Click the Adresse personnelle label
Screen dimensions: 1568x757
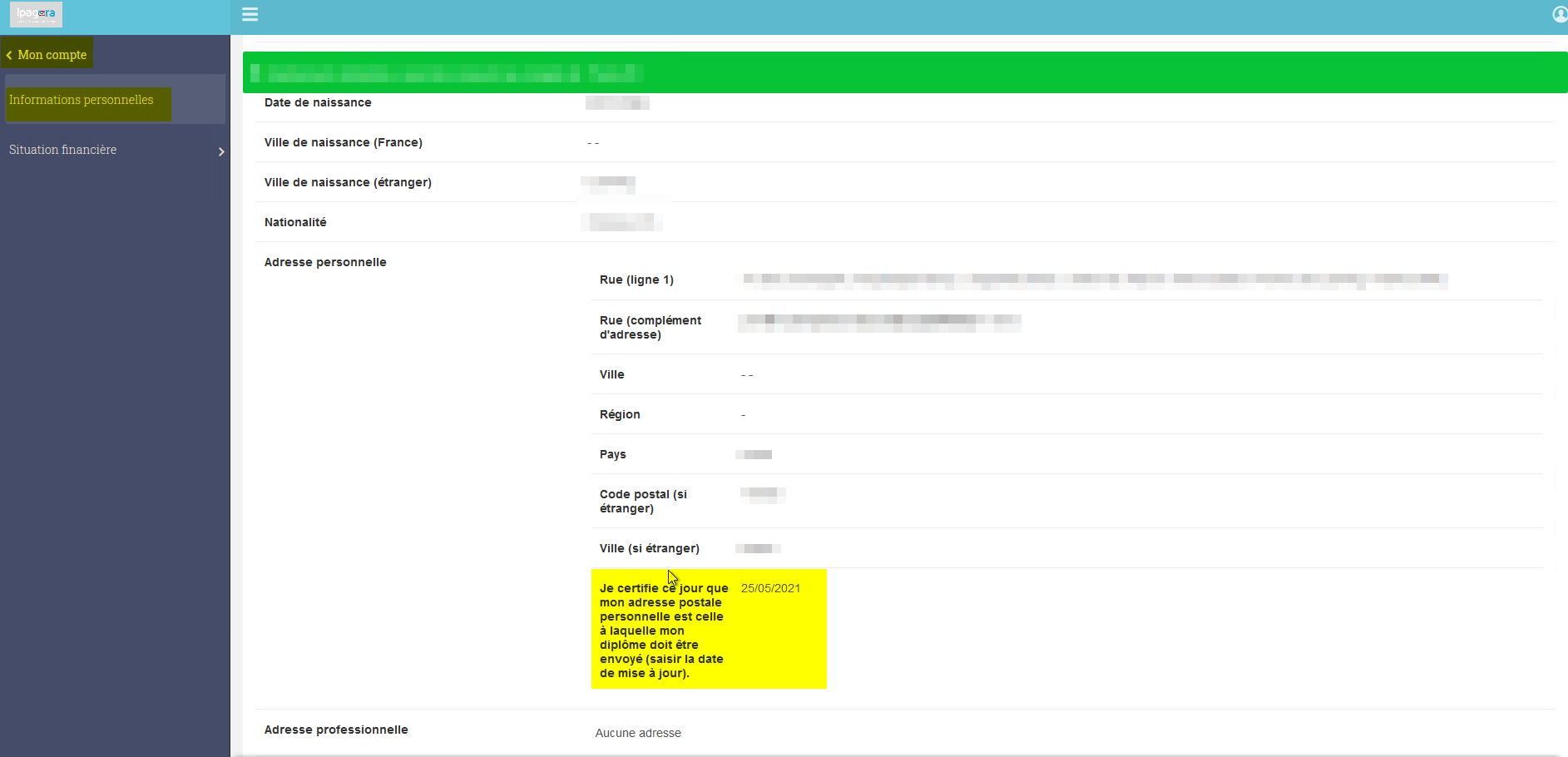pos(325,262)
